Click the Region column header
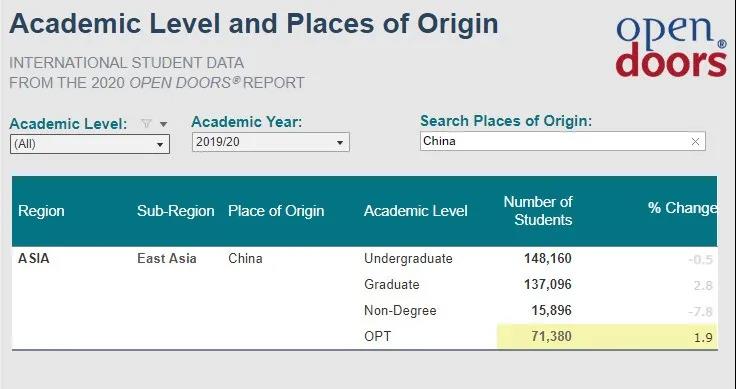Viewport: 736px width, 389px height. [x=41, y=211]
